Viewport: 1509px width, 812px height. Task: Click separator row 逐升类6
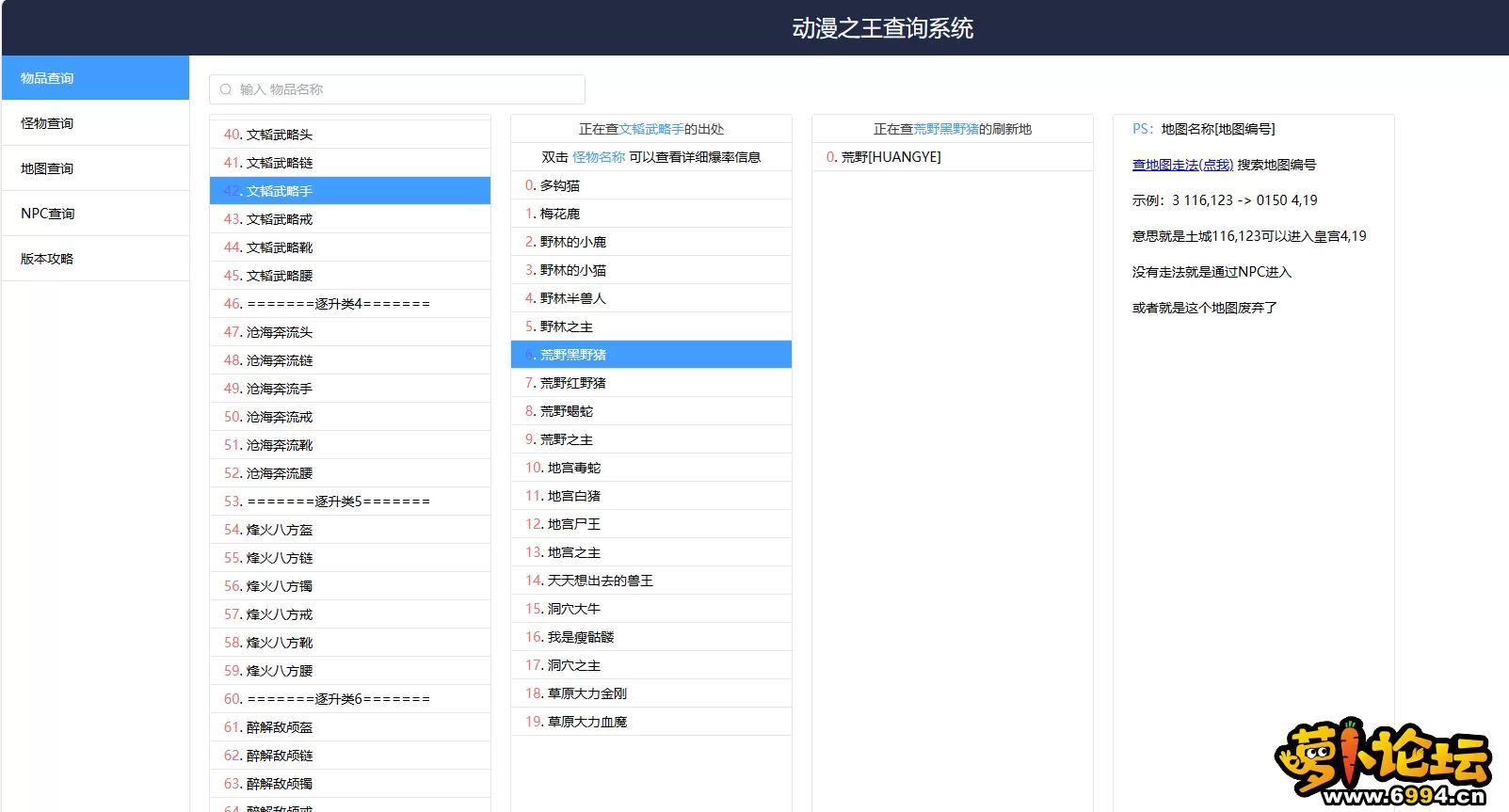[350, 699]
